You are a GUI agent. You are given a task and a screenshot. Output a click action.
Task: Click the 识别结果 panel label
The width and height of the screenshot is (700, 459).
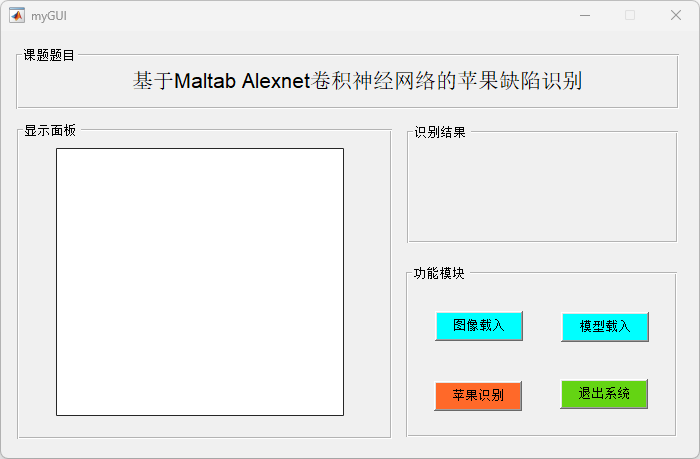click(x=440, y=132)
